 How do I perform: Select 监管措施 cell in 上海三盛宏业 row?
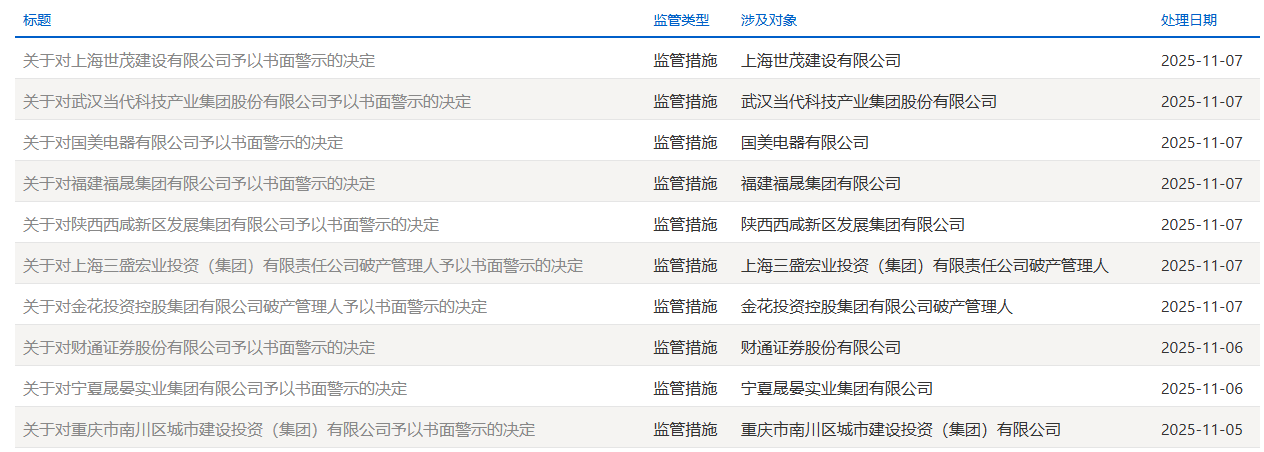click(x=685, y=265)
